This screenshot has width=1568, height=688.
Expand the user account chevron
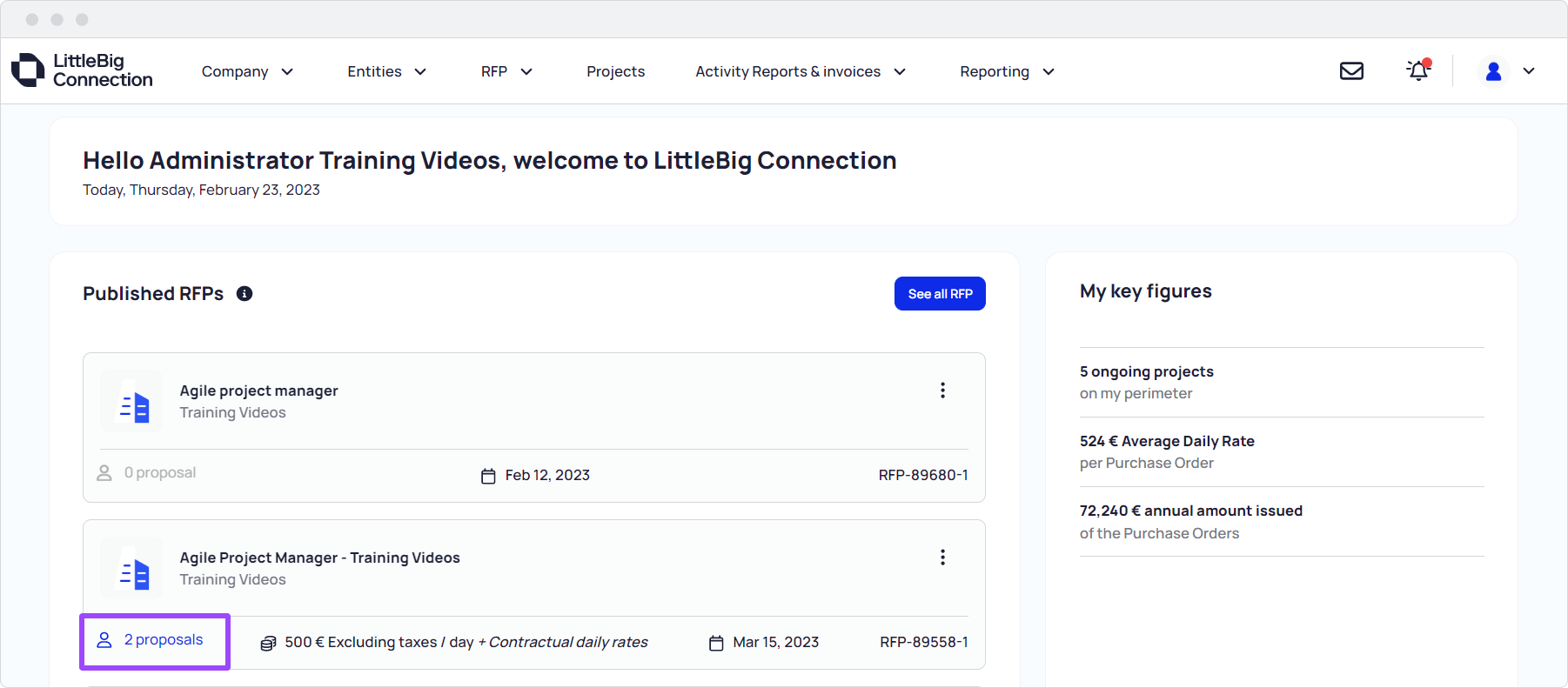point(1529,71)
